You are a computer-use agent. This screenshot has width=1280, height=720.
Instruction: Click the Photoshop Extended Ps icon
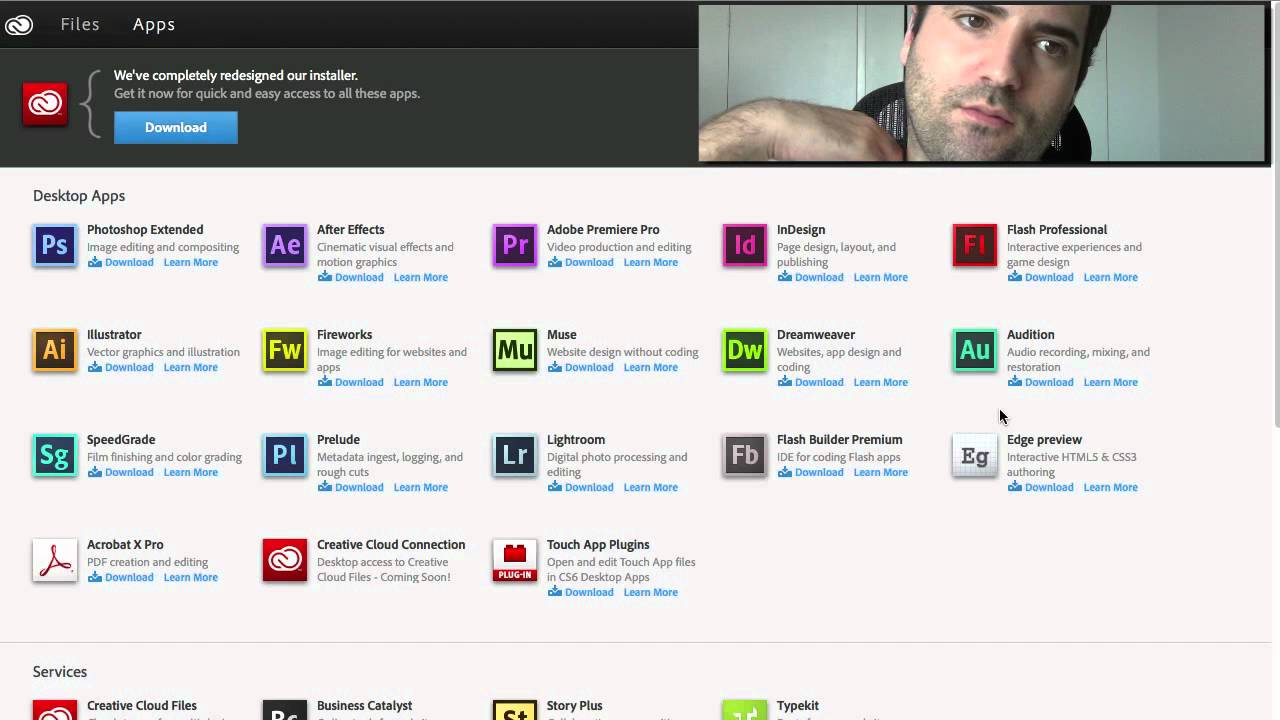pos(55,245)
